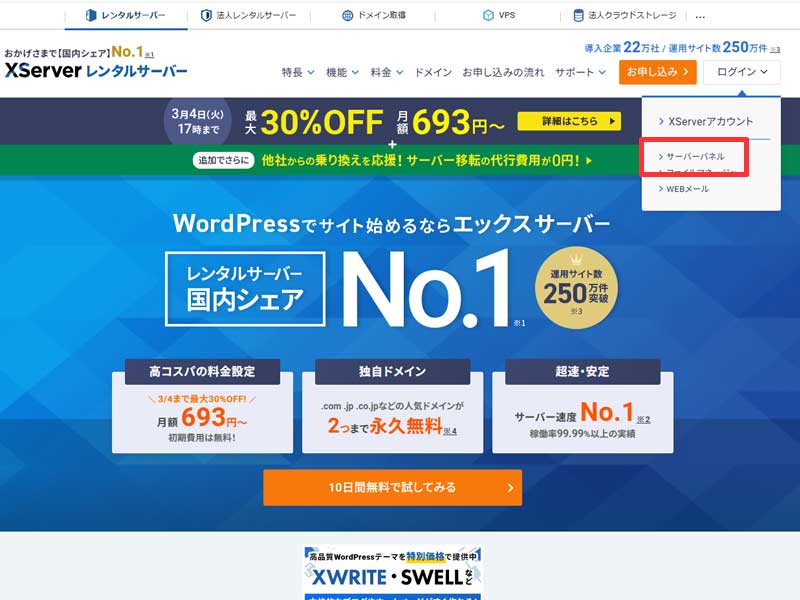The width and height of the screenshot is (800, 600).
Task: Open お申し込みの流れ in the header
Action: [504, 72]
